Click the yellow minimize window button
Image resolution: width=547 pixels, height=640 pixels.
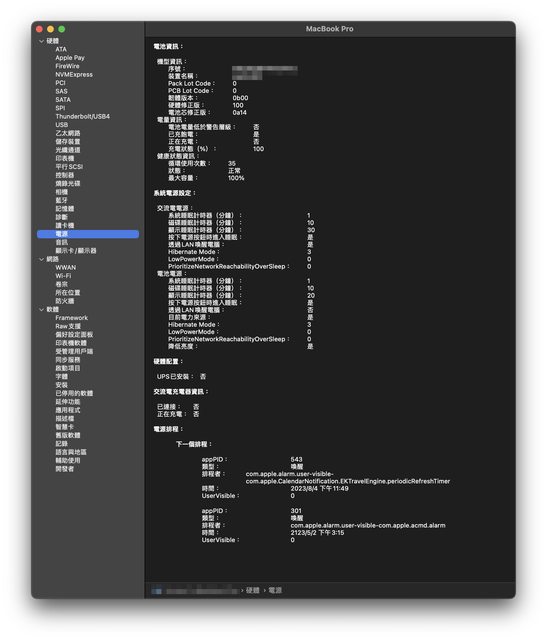(51, 29)
